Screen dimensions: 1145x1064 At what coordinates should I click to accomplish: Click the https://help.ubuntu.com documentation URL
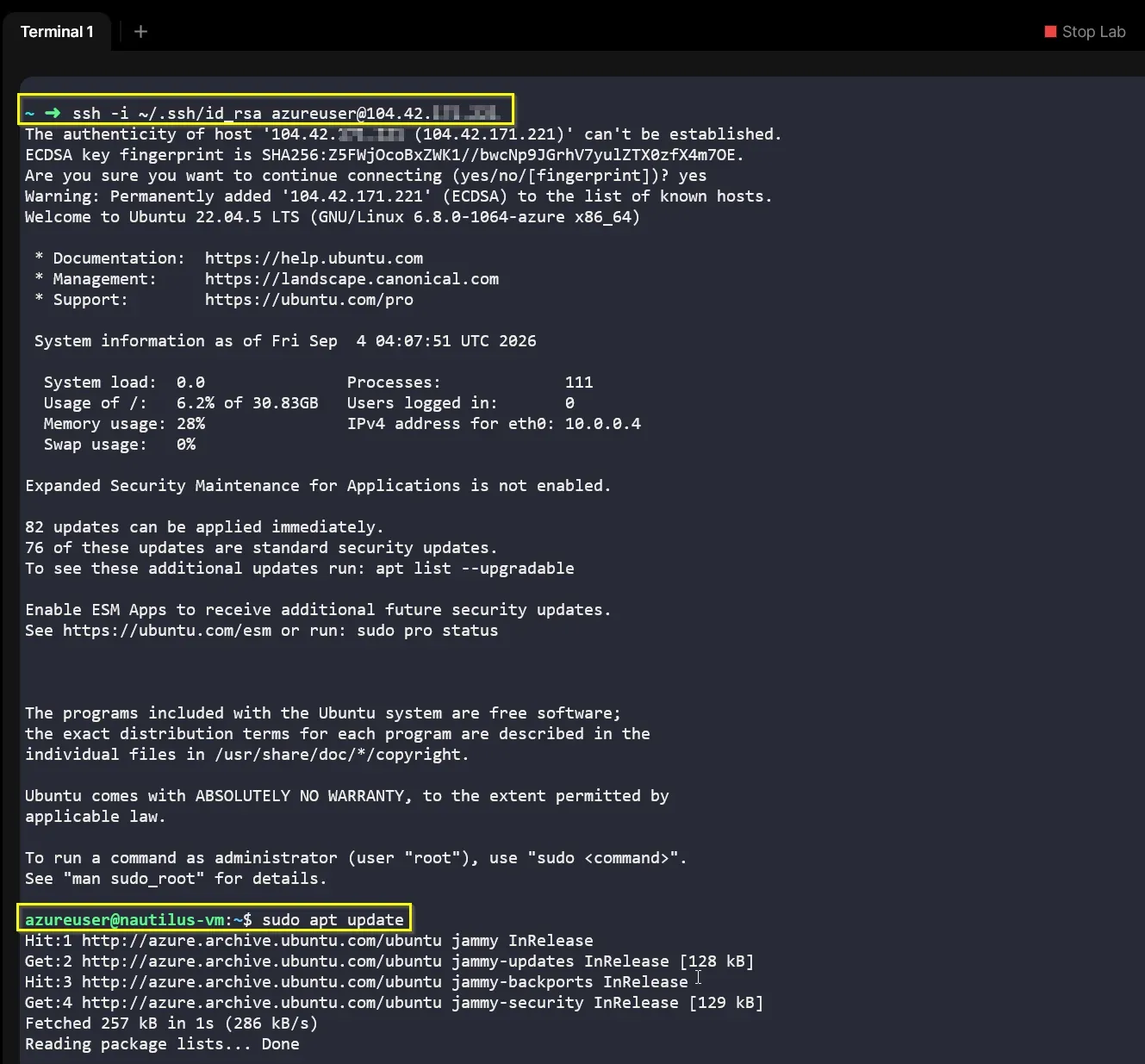click(314, 258)
